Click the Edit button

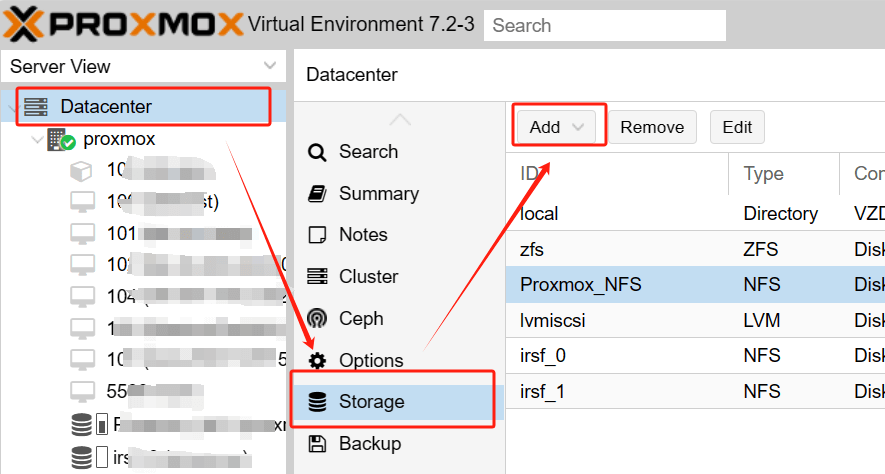point(737,127)
